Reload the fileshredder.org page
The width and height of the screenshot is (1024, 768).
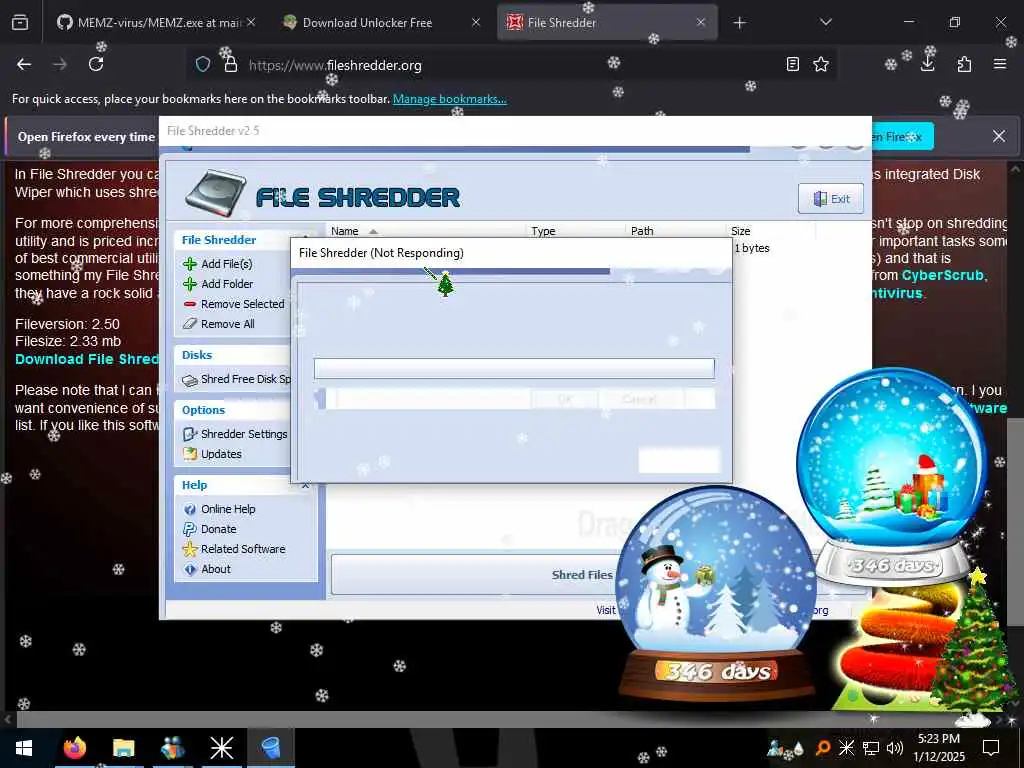click(x=96, y=64)
